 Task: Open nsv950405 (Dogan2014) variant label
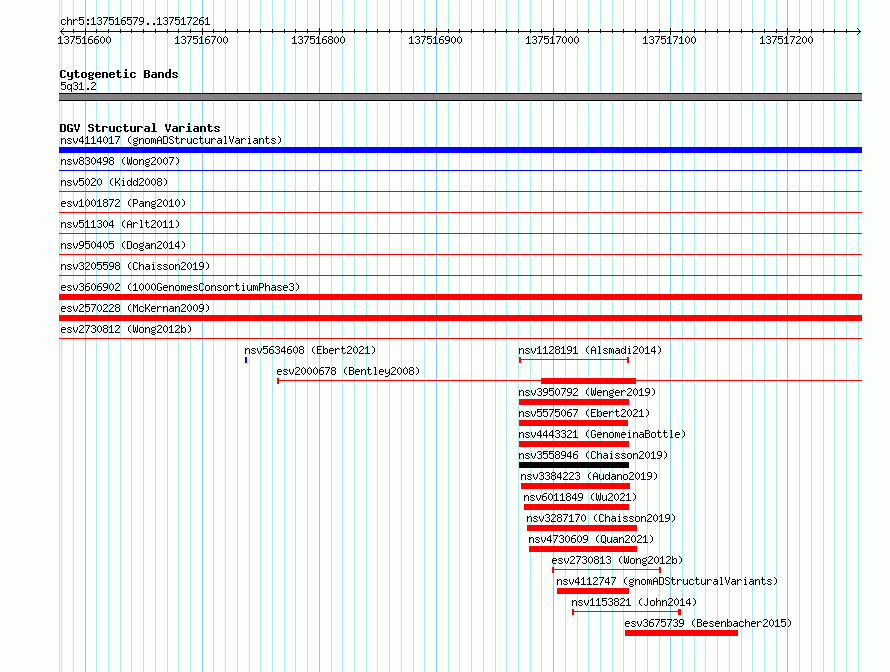click(x=123, y=245)
